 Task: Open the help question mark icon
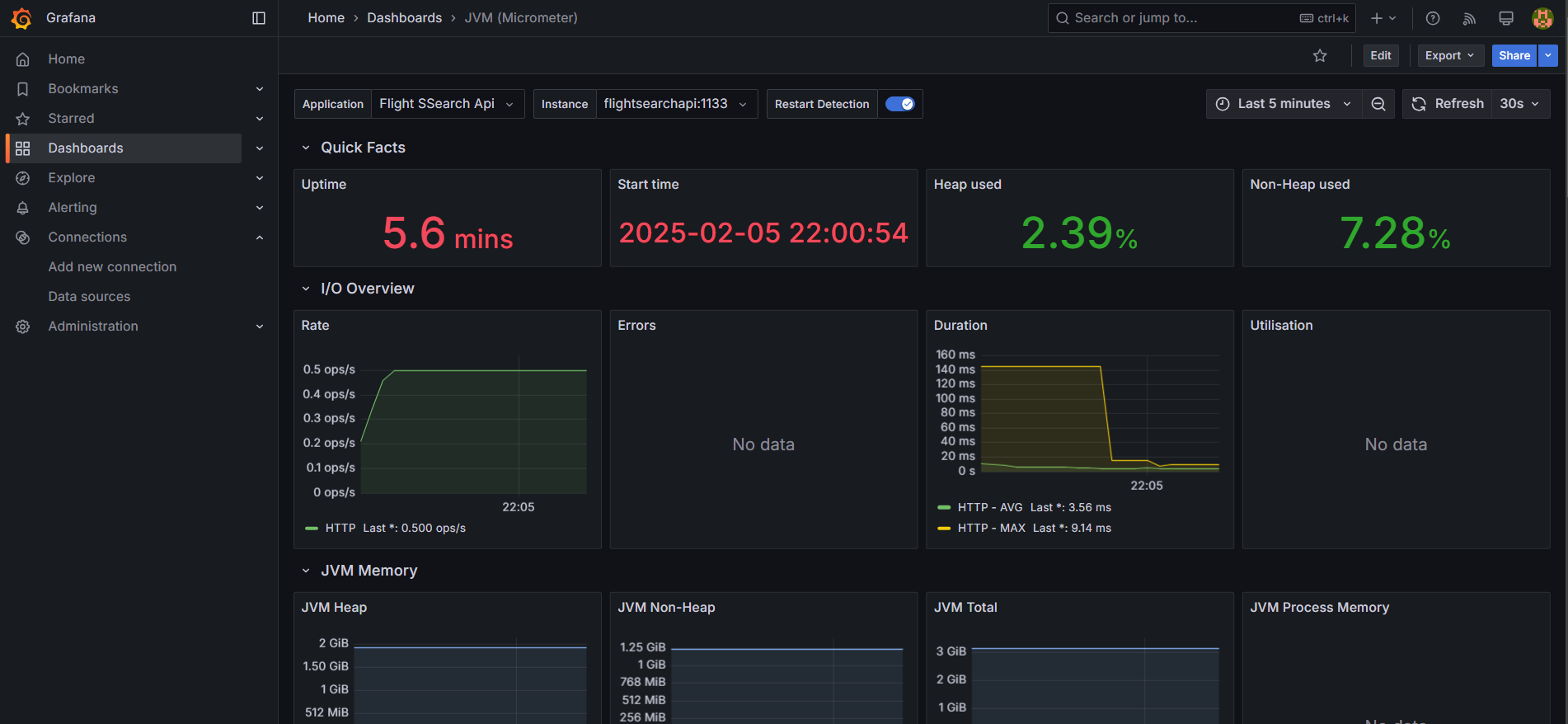coord(1433,18)
